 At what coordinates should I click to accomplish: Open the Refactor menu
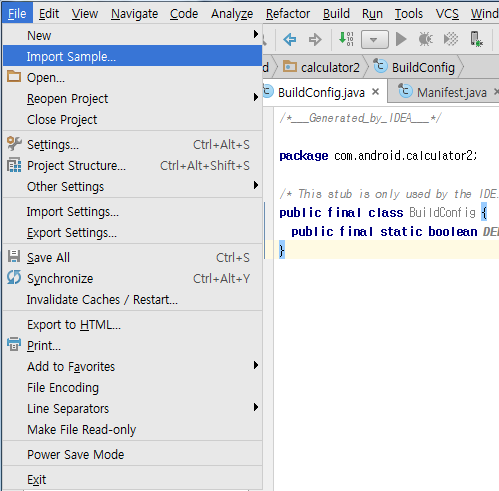point(288,14)
